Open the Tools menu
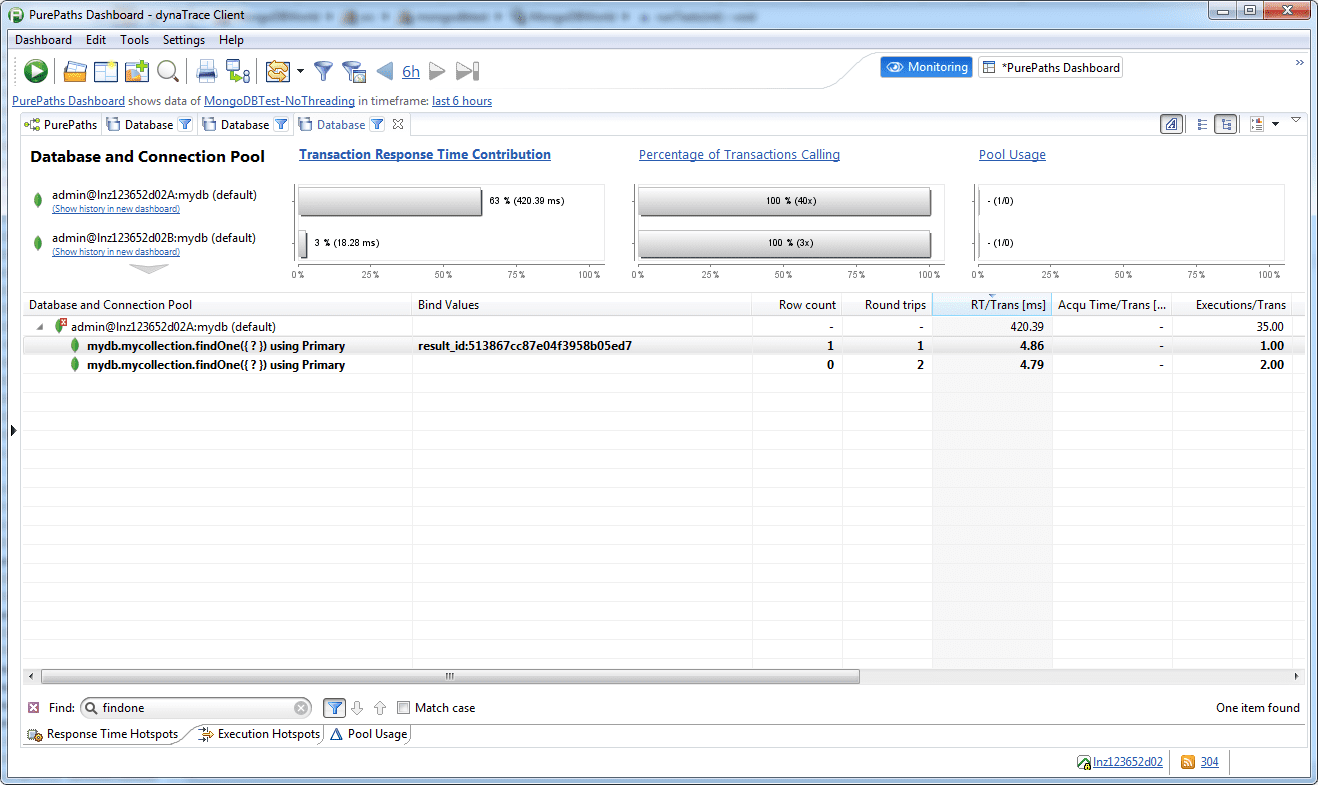Screen dimensions: 1318x785 point(134,40)
